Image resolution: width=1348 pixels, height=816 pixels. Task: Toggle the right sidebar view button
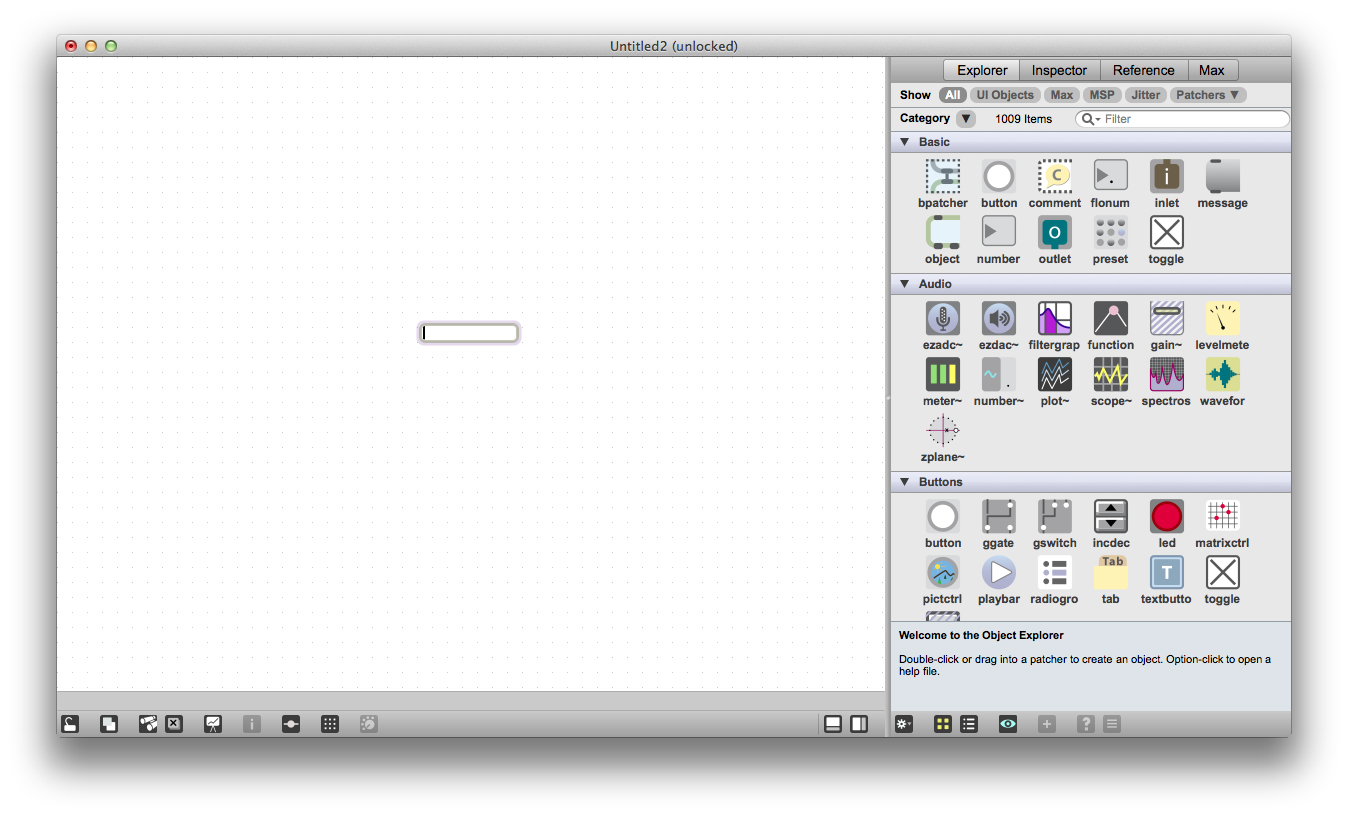point(859,724)
